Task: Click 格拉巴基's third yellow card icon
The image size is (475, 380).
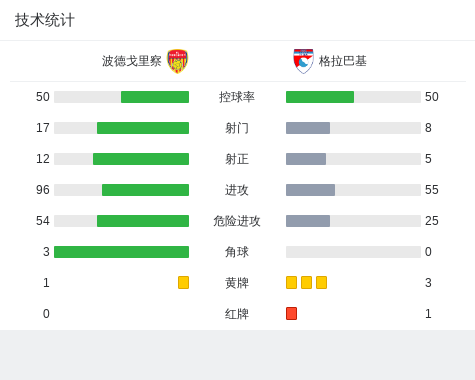Action: (321, 282)
